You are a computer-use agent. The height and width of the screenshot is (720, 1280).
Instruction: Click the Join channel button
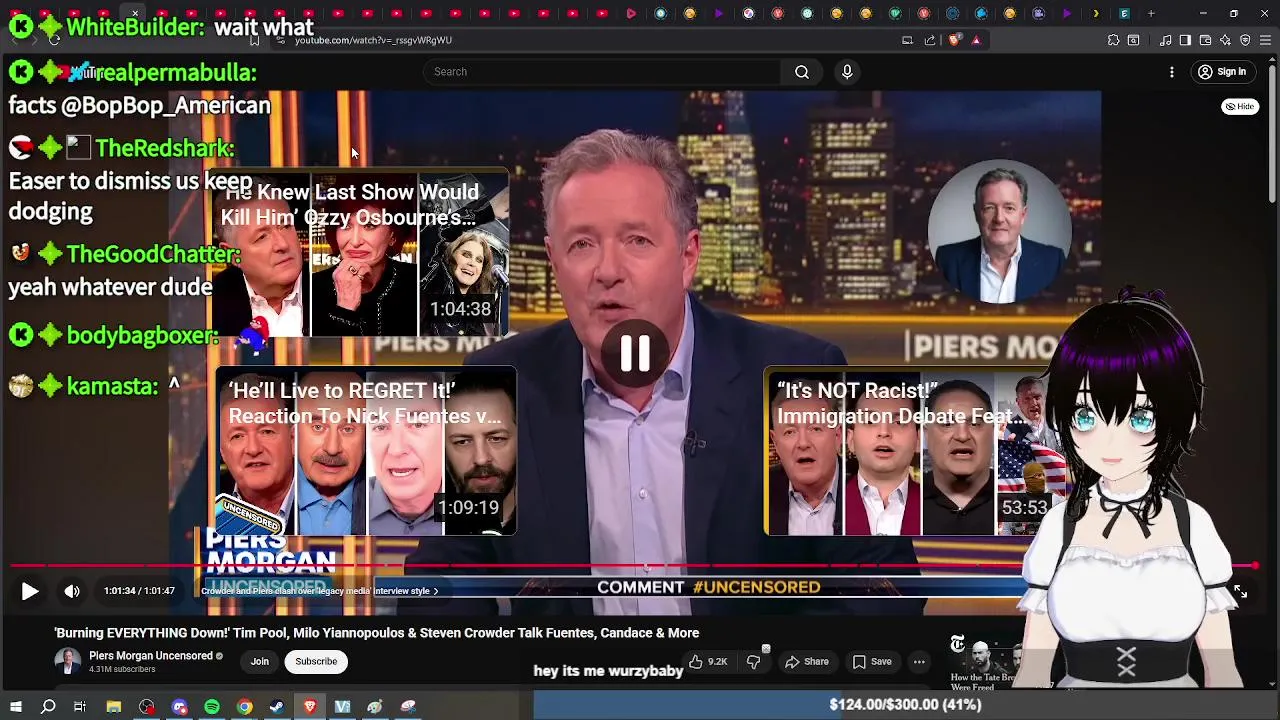pyautogui.click(x=260, y=661)
